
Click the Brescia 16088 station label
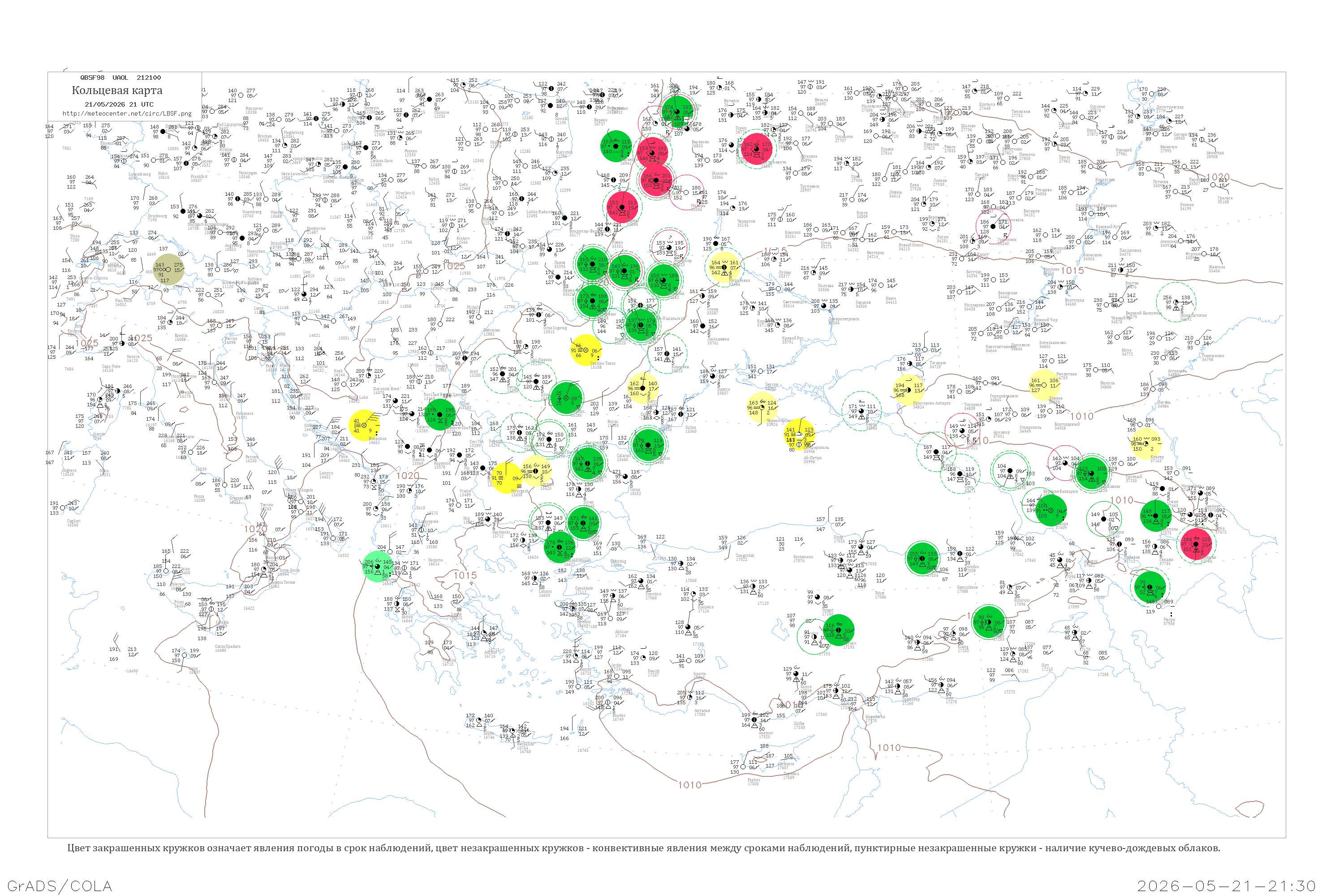tap(181, 338)
